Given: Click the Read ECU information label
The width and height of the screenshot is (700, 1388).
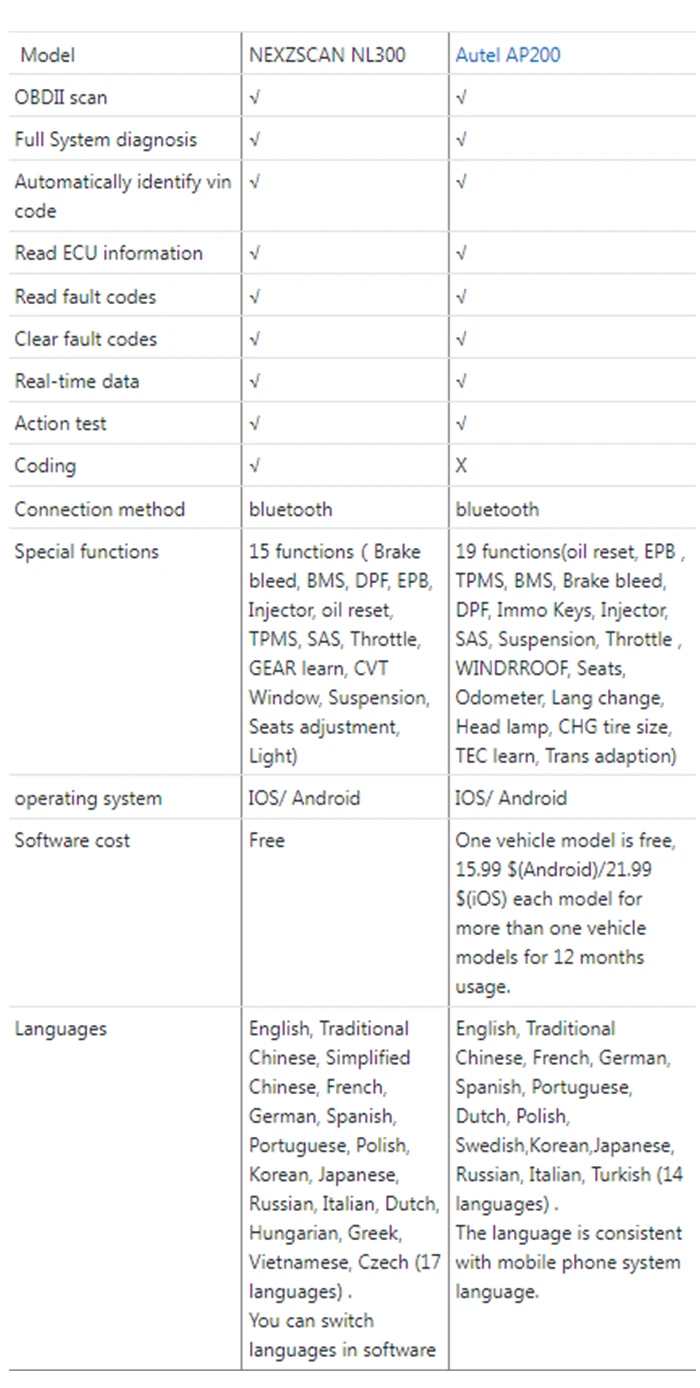Looking at the screenshot, I should tap(108, 253).
